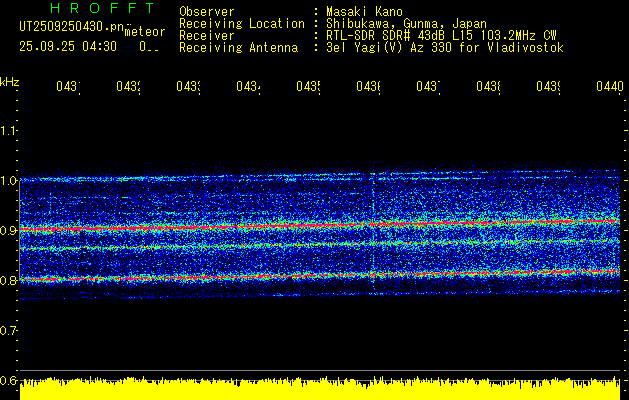
Task: Click the antenna text 3el Yagi(V) Az 330
Action: click(x=391, y=48)
